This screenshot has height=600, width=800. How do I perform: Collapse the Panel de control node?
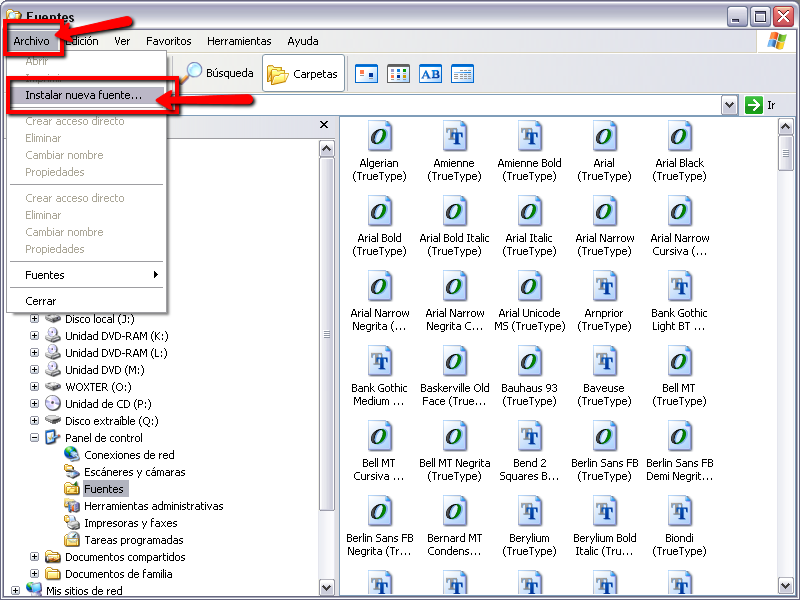[x=34, y=438]
